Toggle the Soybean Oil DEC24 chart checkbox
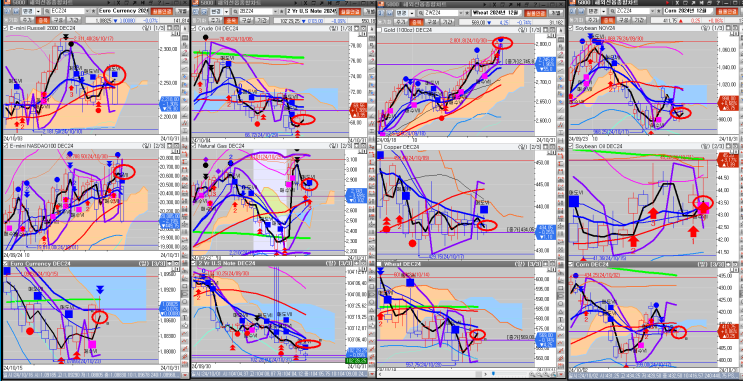The height and width of the screenshot is (381, 743). (x=571, y=146)
